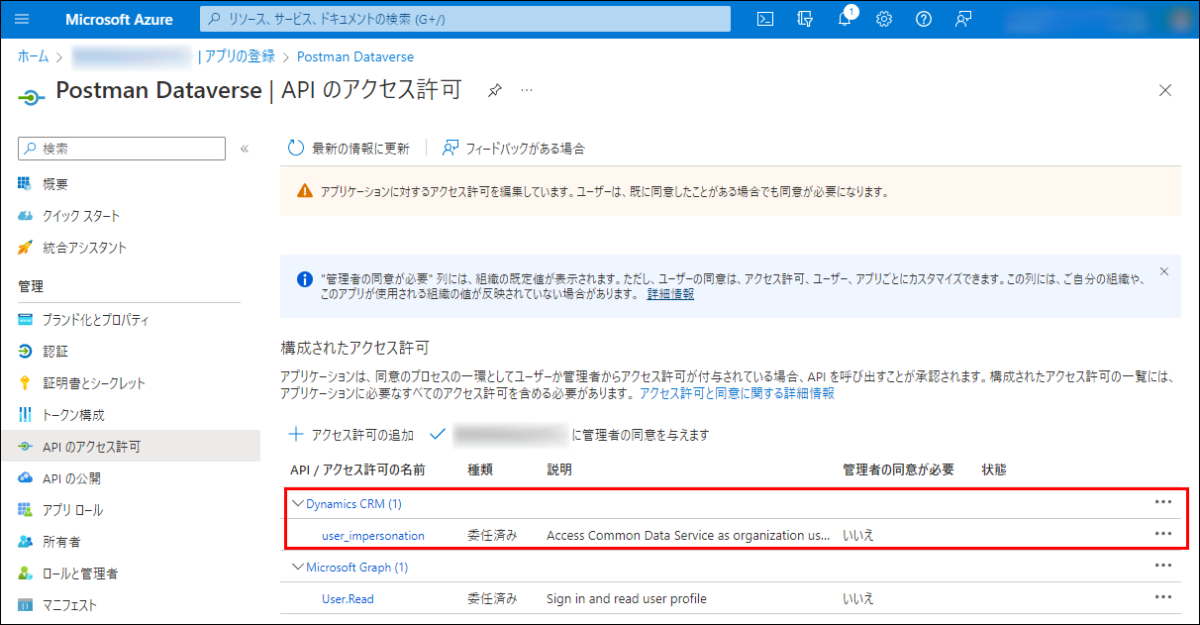Open more options for user_impersonation row
Screen dimensions: 1200x625
[x=1163, y=534]
